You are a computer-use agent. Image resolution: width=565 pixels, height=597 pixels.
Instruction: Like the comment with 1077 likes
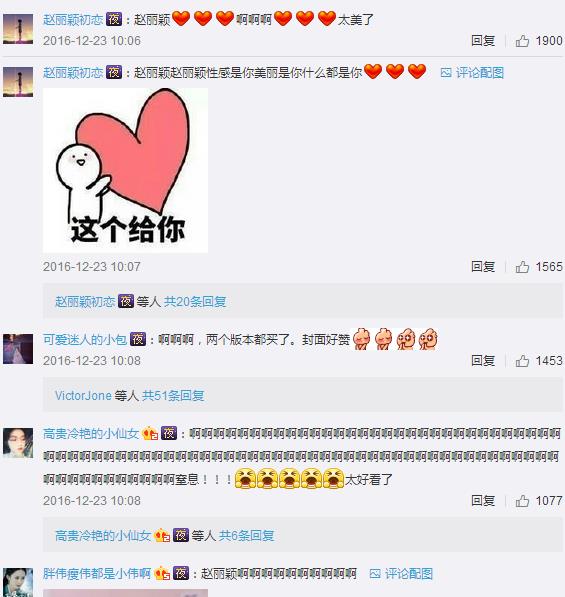click(522, 501)
